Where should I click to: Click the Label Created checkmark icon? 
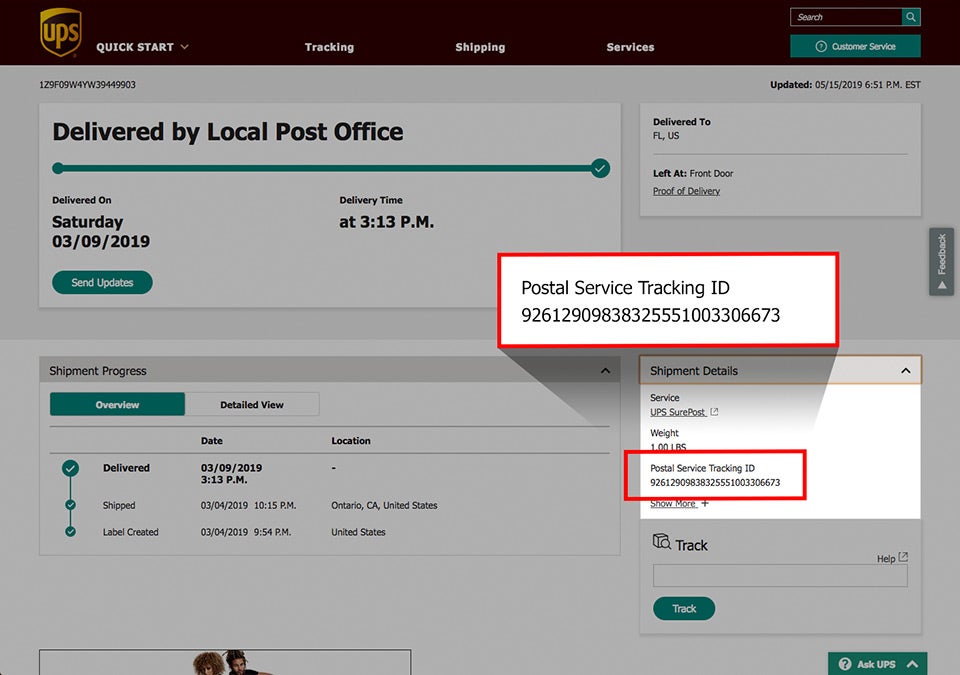[70, 532]
